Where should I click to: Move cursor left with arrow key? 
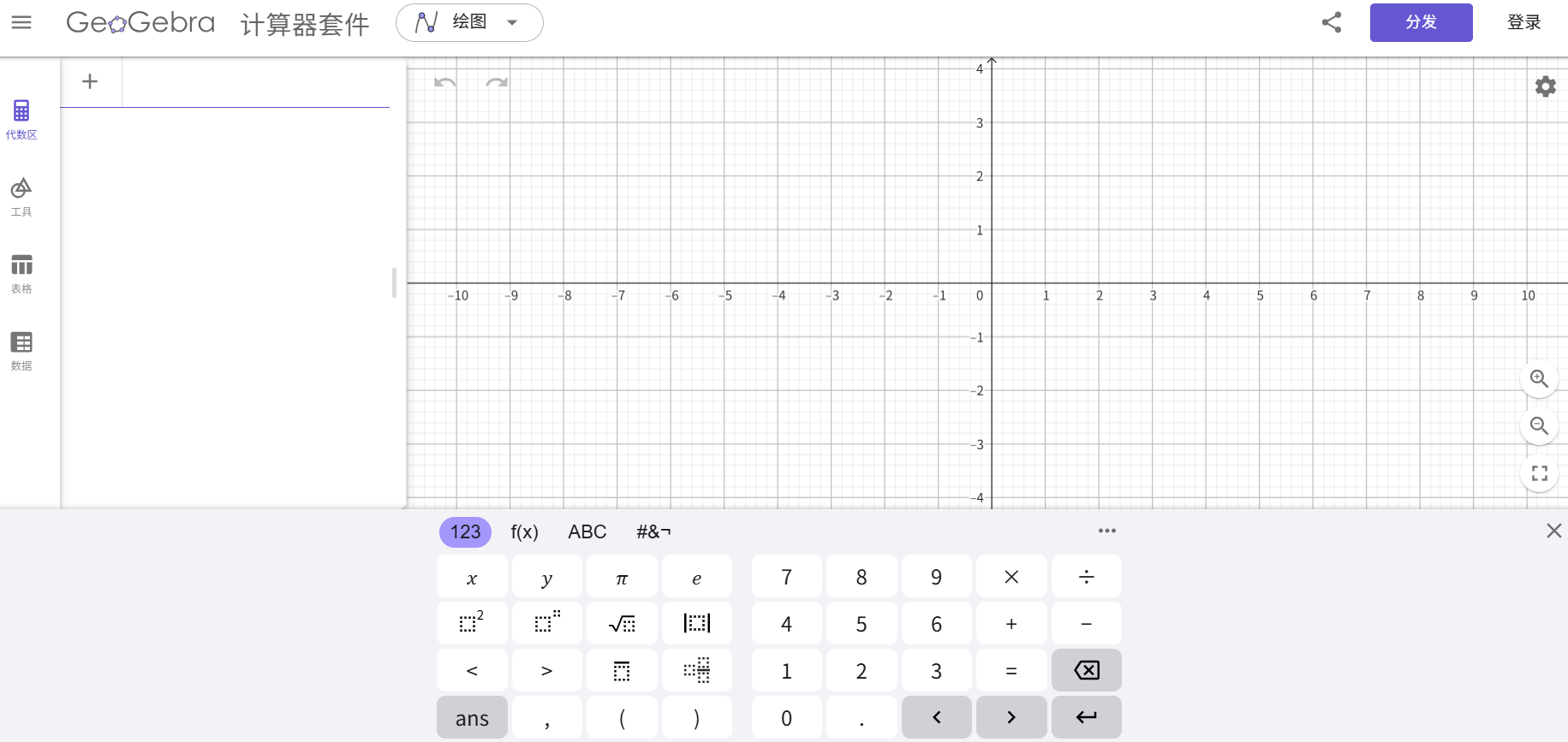(x=937, y=717)
